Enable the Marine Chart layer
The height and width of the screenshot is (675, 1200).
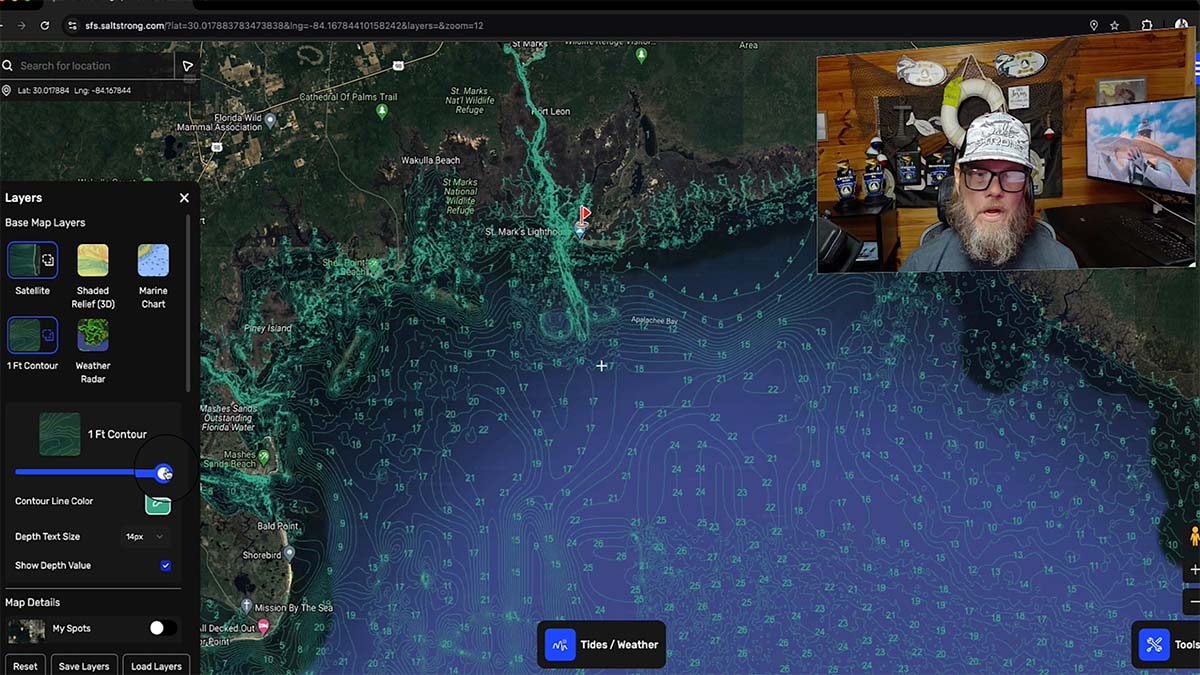click(153, 261)
